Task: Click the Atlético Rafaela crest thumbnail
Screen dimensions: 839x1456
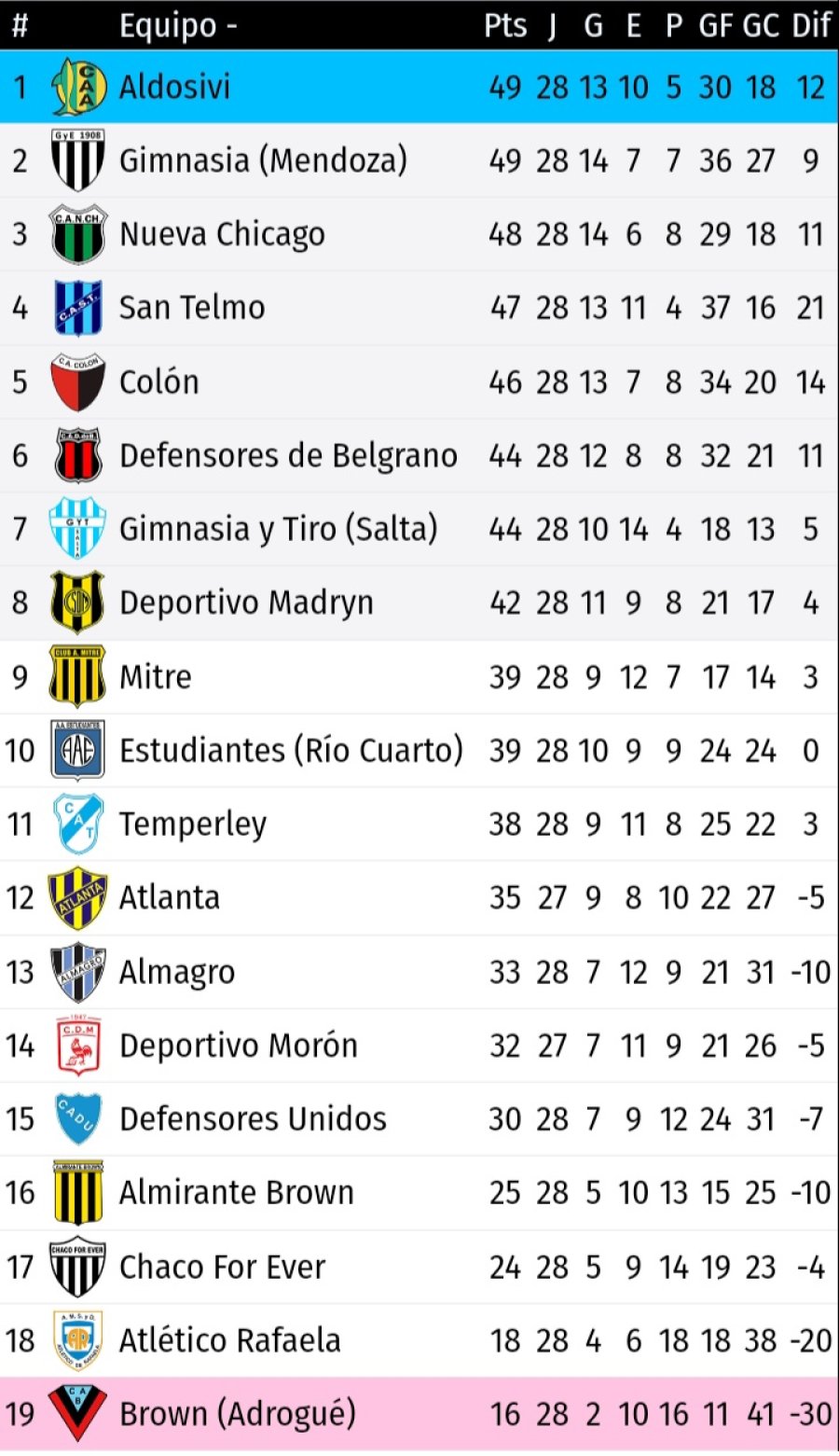Action: pyautogui.click(x=77, y=1340)
